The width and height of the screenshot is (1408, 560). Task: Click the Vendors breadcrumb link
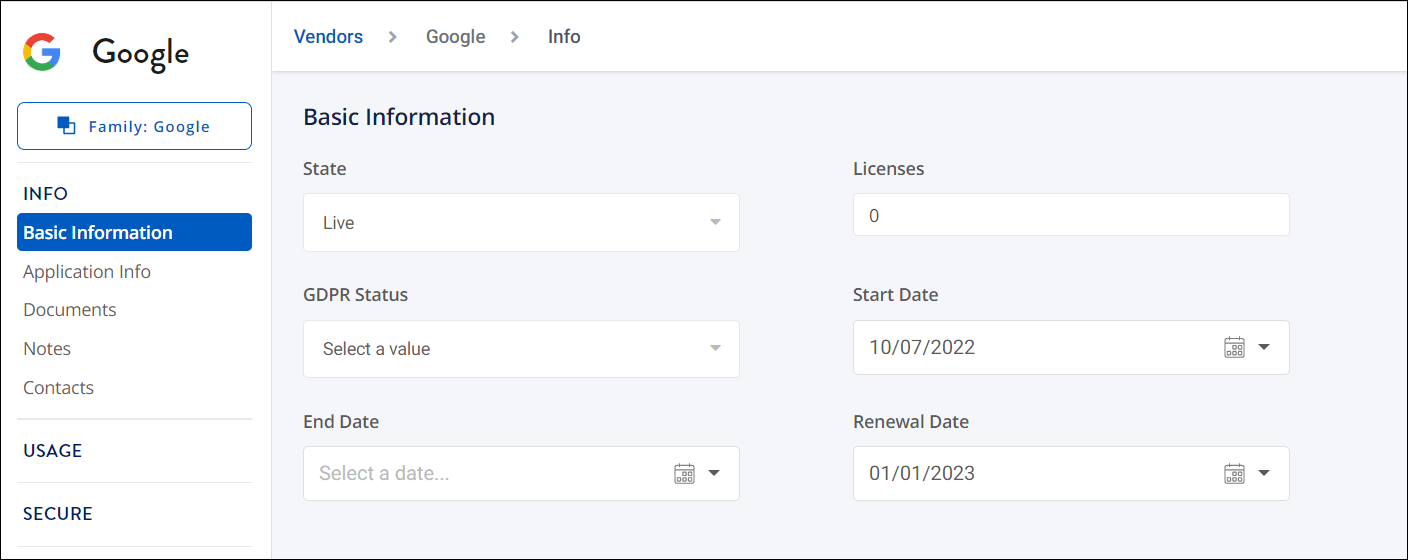328,37
